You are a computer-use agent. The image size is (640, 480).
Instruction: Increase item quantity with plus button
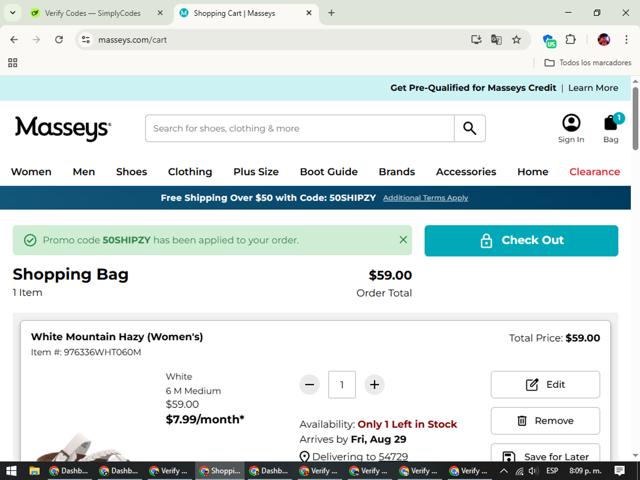pyautogui.click(x=374, y=384)
